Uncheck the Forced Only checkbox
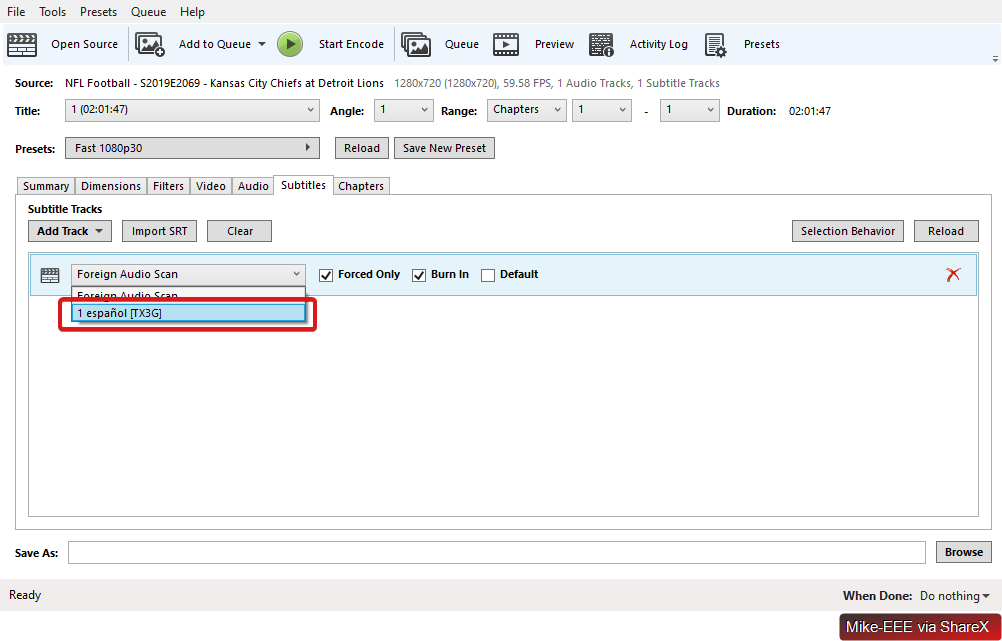Viewport: 1002px width, 641px height. 326,275
